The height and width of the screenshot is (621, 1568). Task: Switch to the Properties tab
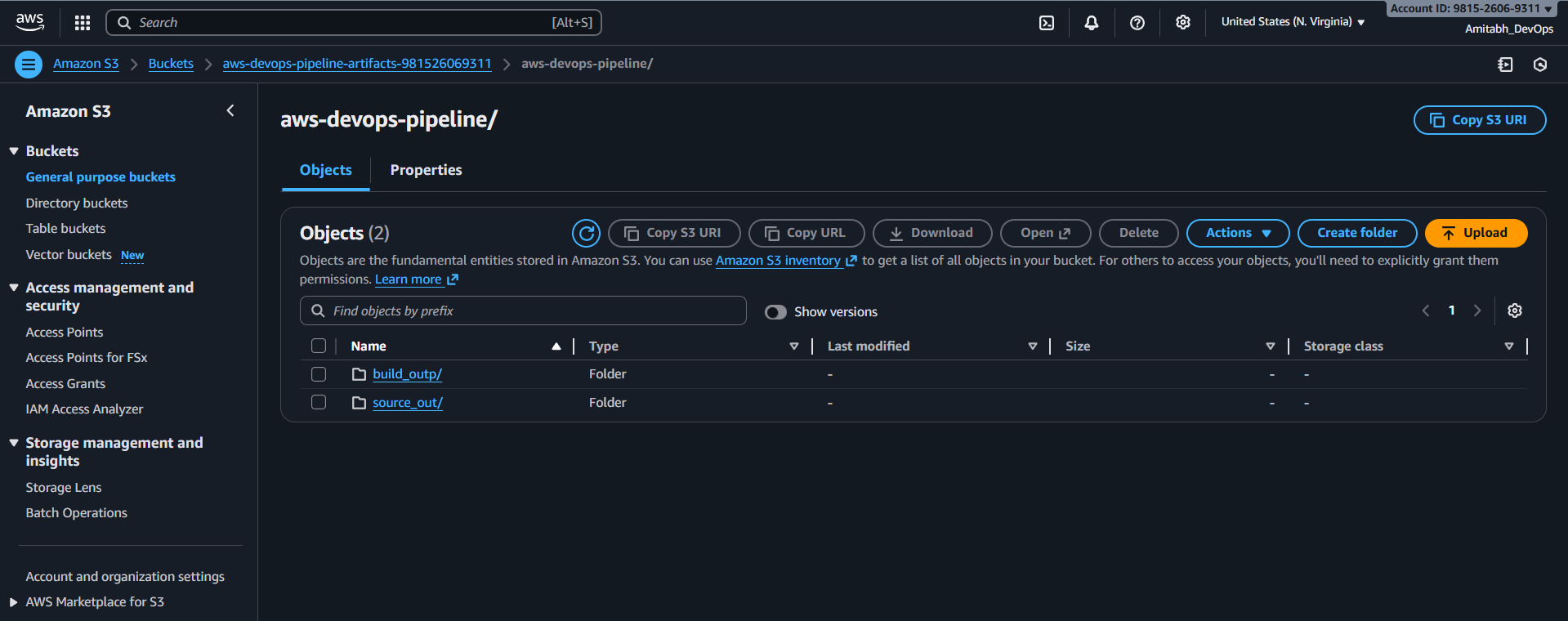pyautogui.click(x=426, y=170)
